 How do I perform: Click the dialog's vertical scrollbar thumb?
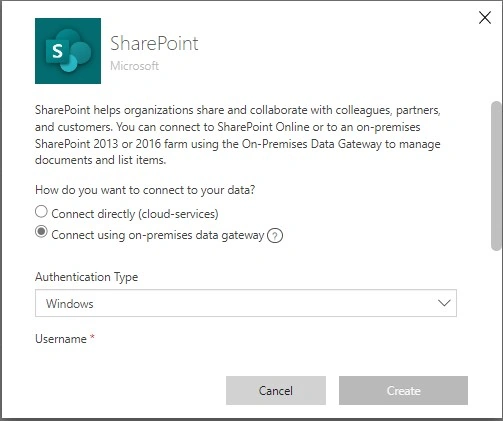[x=496, y=176]
